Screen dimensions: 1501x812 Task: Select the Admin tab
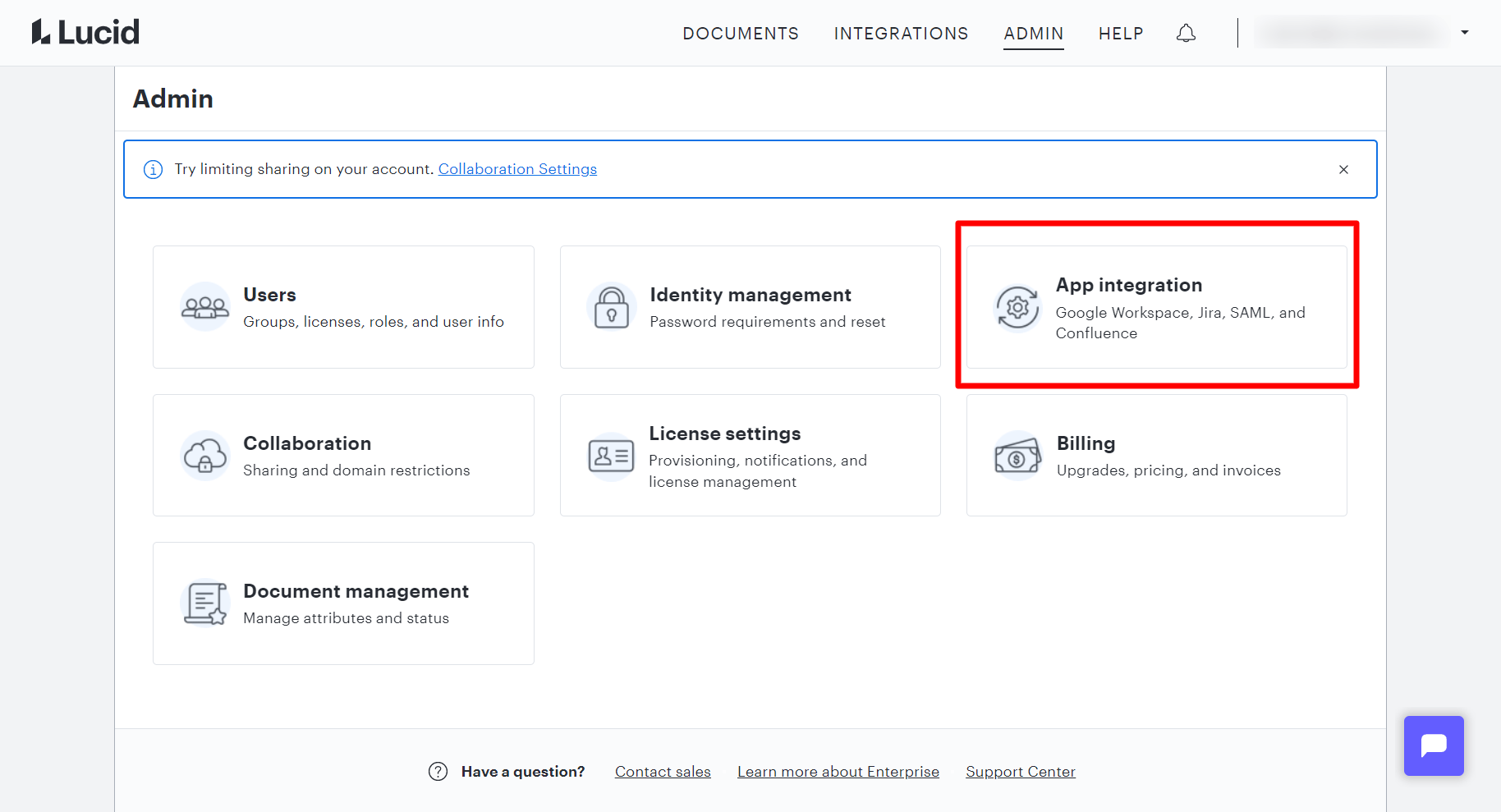coord(1034,34)
